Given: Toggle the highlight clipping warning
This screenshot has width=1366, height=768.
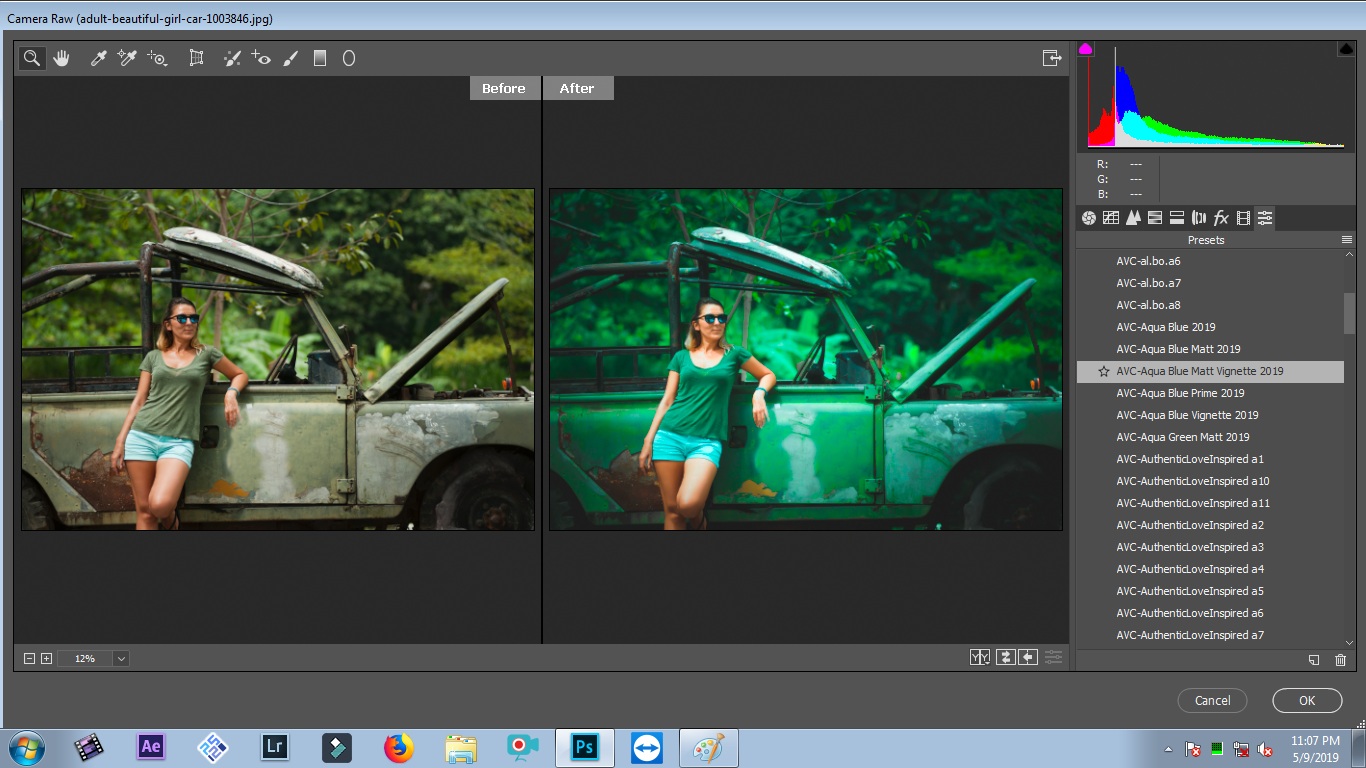Looking at the screenshot, I should (1345, 49).
